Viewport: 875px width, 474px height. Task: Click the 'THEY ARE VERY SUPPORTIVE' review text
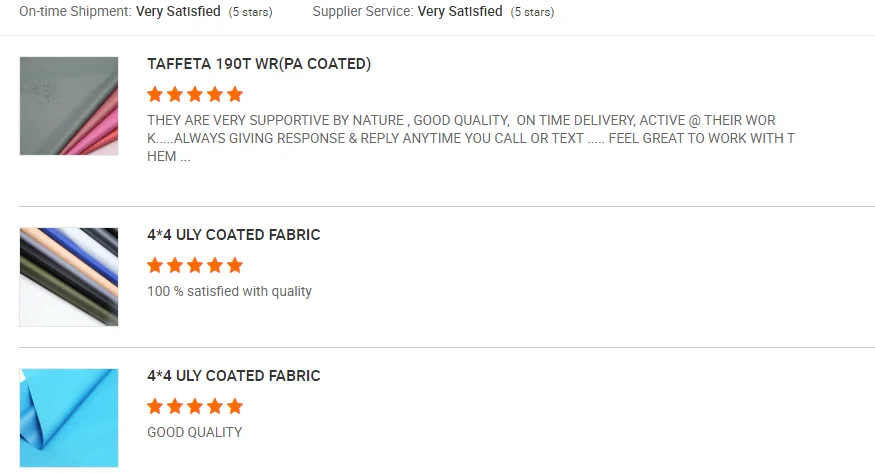pos(470,138)
